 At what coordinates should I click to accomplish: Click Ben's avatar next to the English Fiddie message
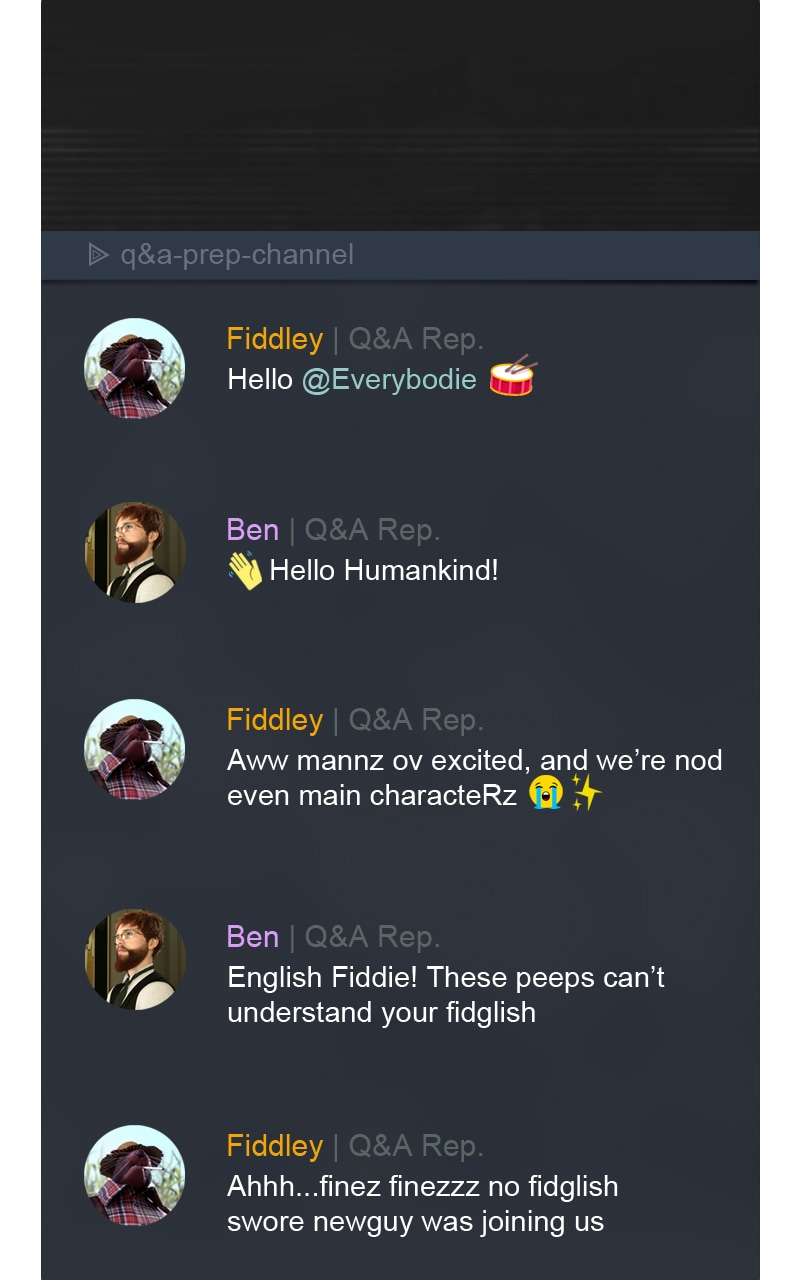(x=135, y=959)
